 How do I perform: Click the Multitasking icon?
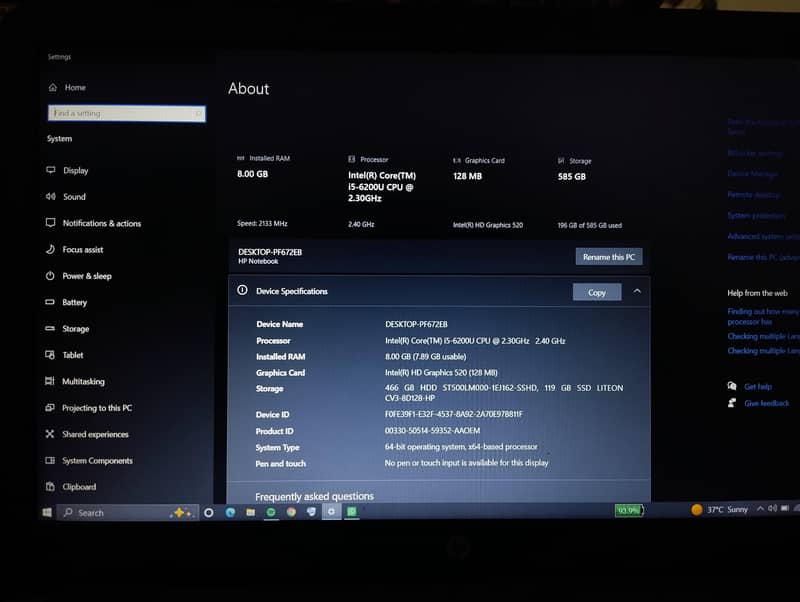point(49,381)
